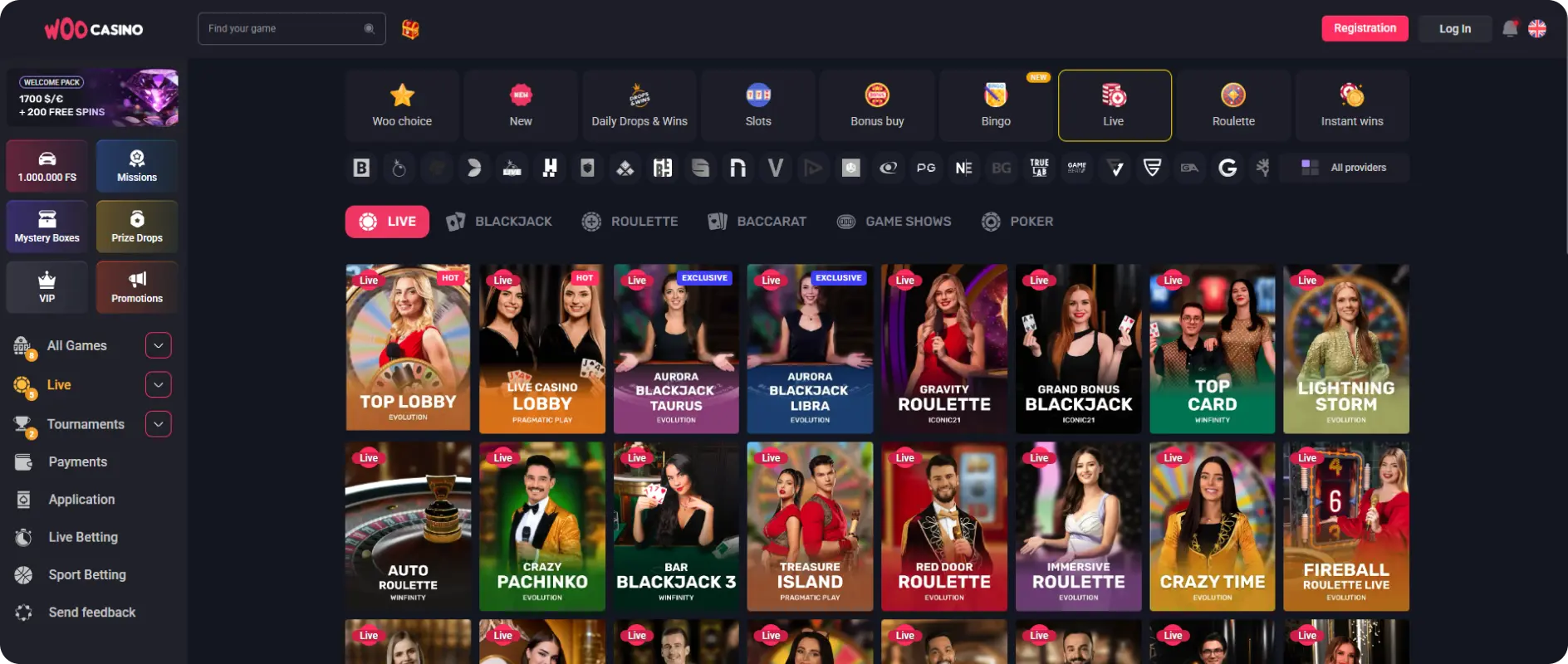Screen dimensions: 1568x664
Task: Select the G provider icon
Action: [1227, 168]
